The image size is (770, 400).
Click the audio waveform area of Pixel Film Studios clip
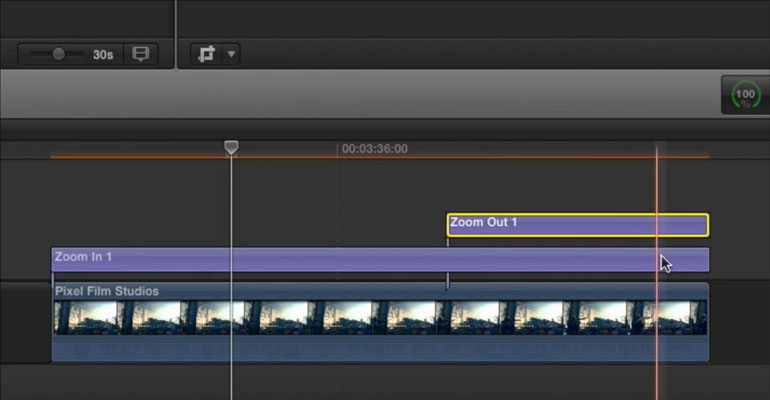[x=380, y=349]
